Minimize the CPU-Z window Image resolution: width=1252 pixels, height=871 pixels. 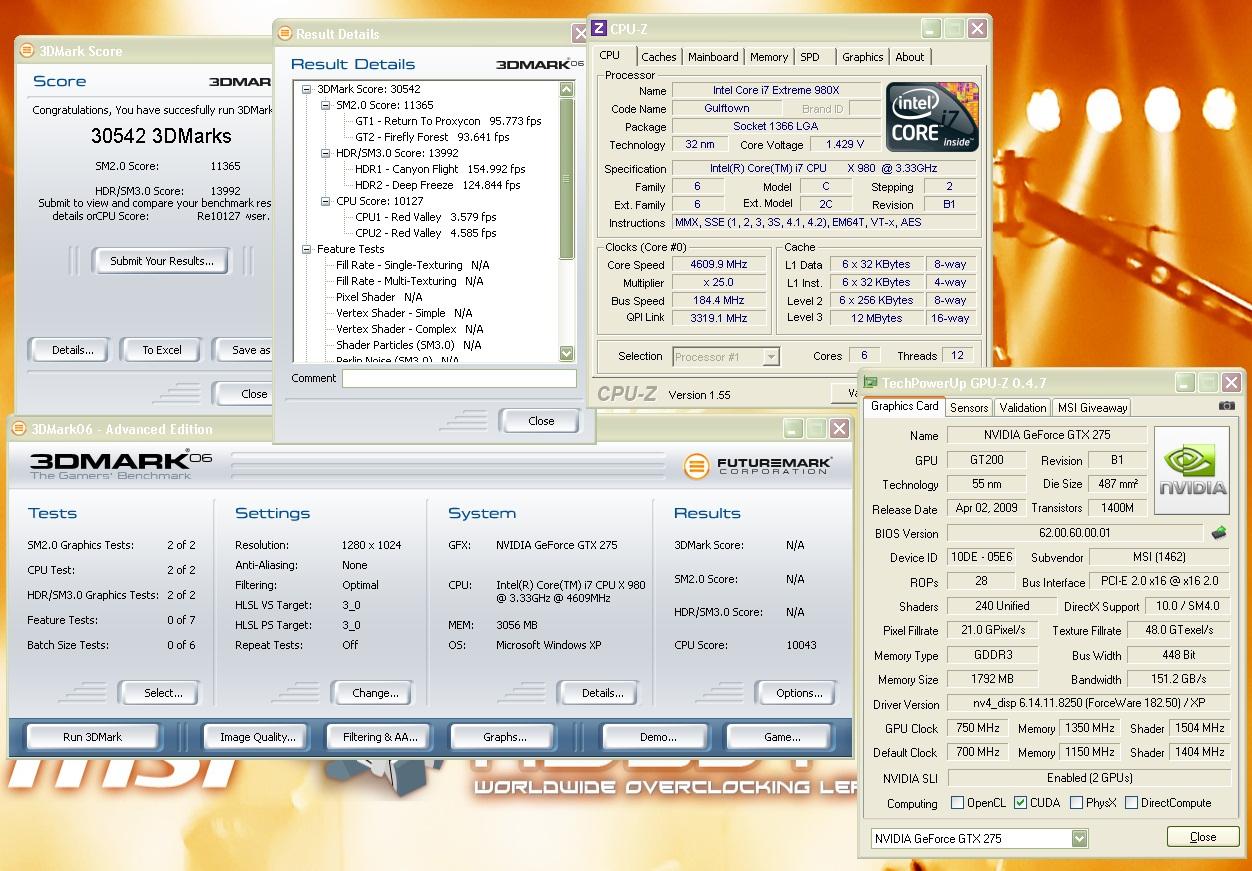931,29
